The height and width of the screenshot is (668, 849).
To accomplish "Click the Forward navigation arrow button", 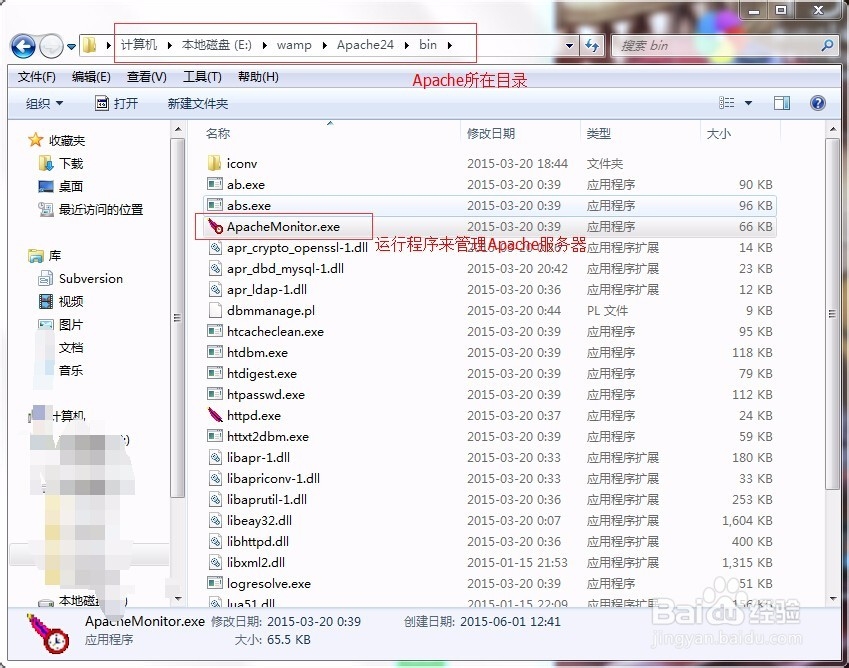I will click(52, 46).
